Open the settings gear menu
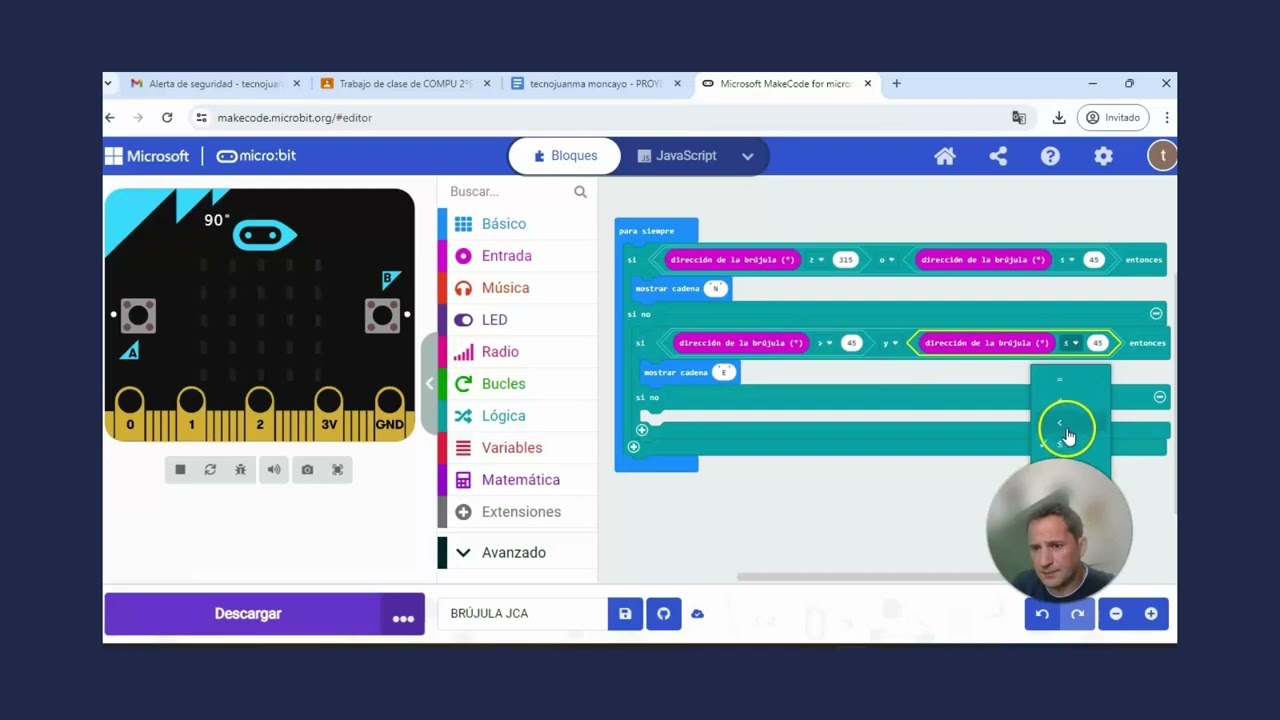1280x720 pixels. tap(1103, 156)
